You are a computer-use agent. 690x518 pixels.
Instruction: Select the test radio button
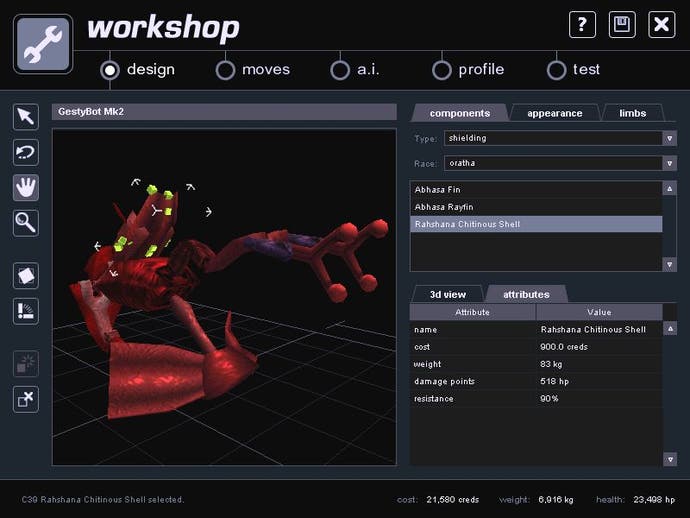tap(557, 70)
